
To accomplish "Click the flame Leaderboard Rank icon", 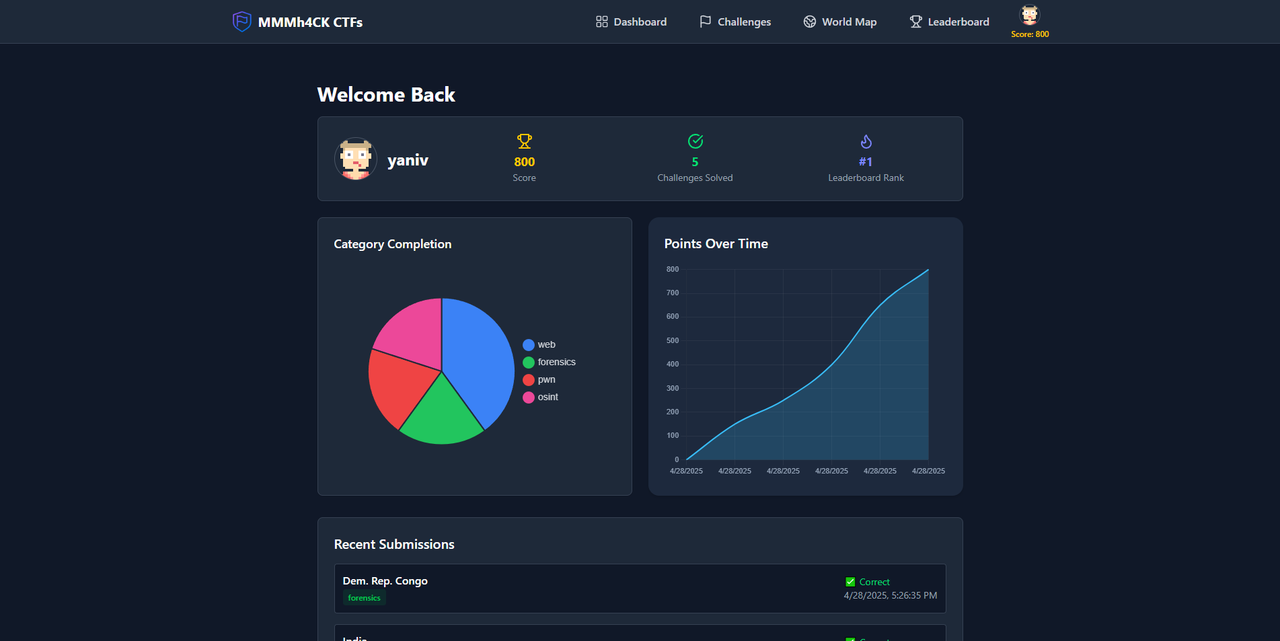I will click(x=866, y=141).
